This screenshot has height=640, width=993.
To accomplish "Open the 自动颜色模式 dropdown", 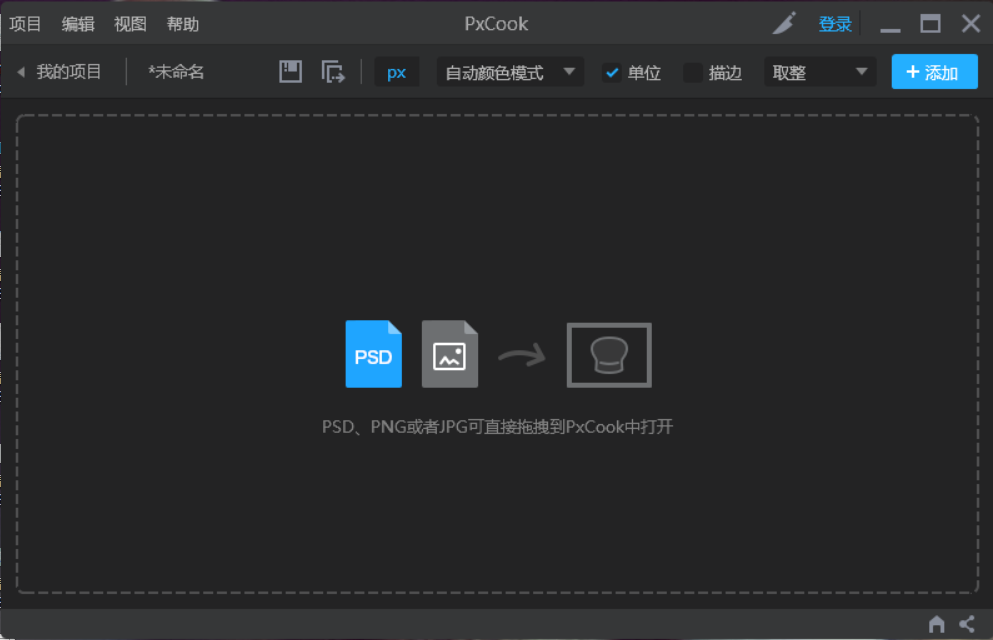I will point(510,72).
